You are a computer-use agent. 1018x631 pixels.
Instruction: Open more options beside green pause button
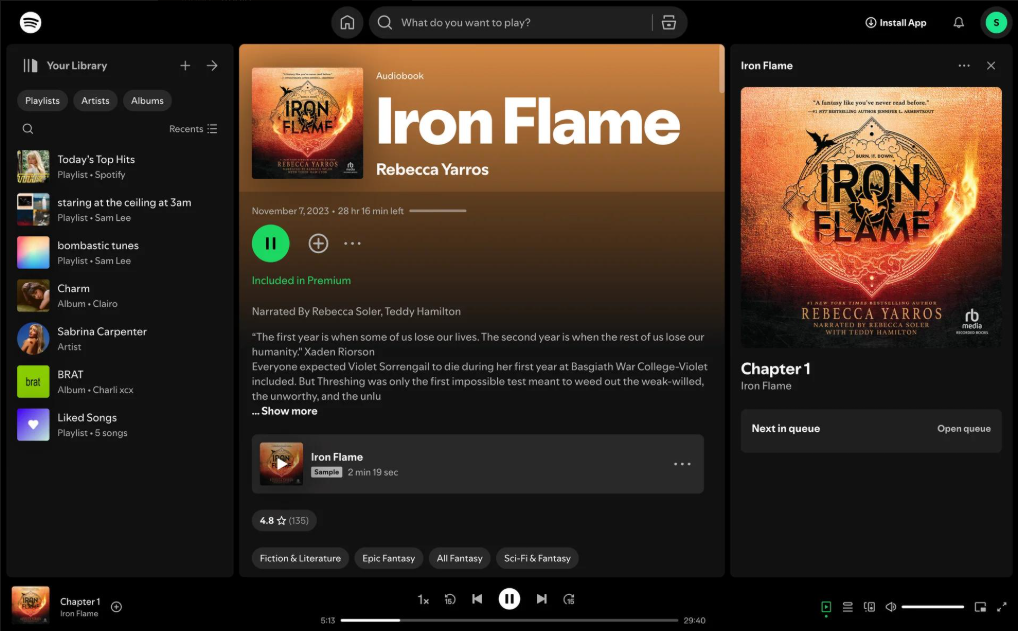pyautogui.click(x=353, y=243)
